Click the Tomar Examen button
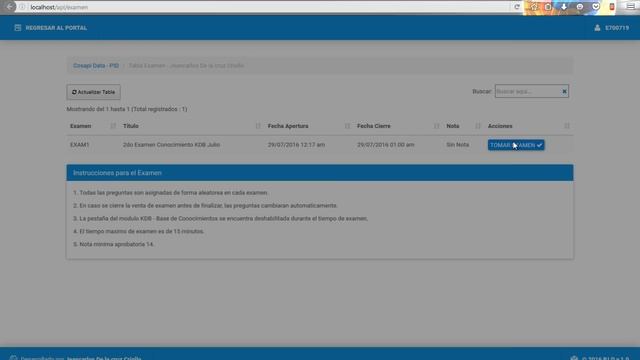 [516, 145]
